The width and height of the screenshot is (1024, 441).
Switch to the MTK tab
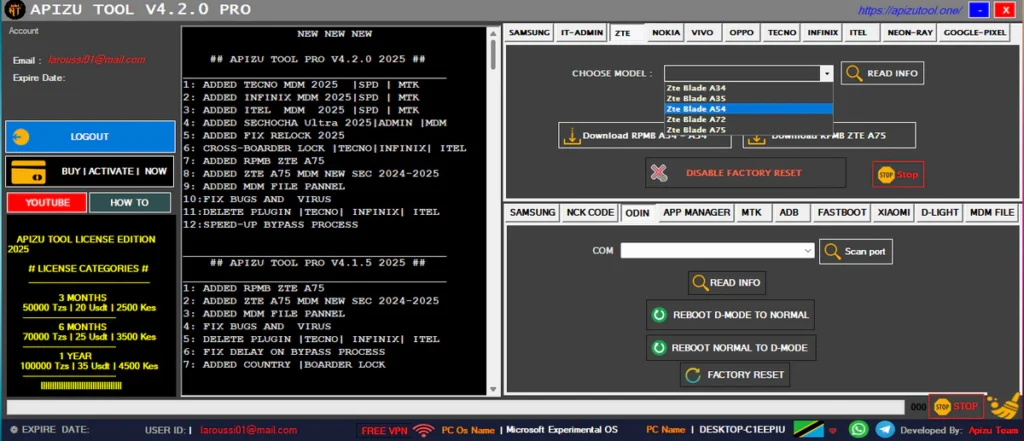(x=752, y=212)
